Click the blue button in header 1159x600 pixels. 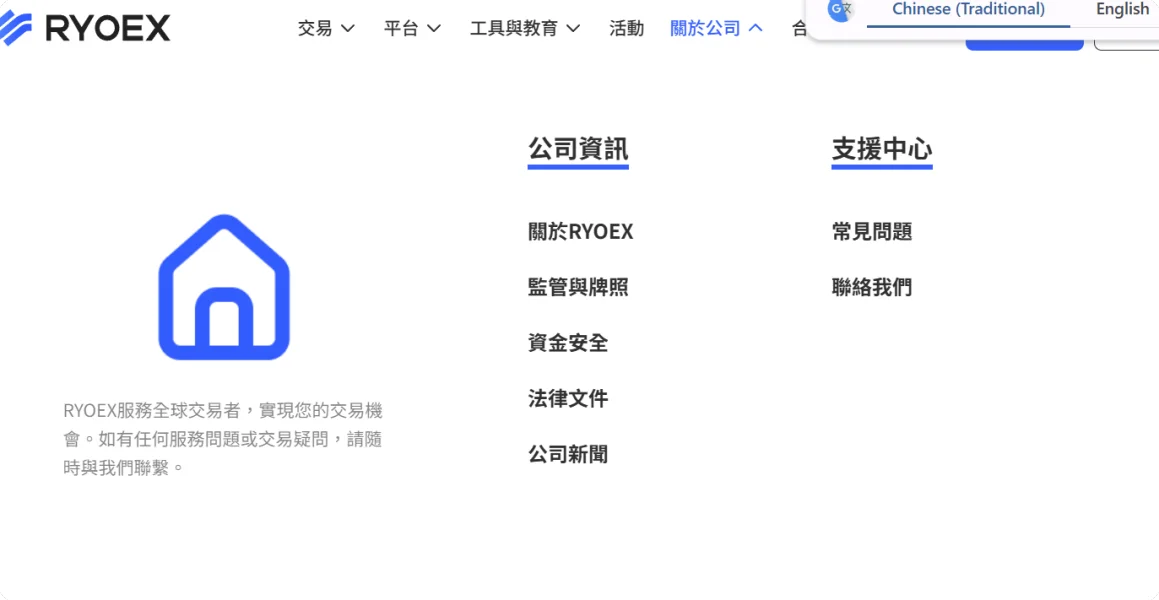pyautogui.click(x=1024, y=44)
